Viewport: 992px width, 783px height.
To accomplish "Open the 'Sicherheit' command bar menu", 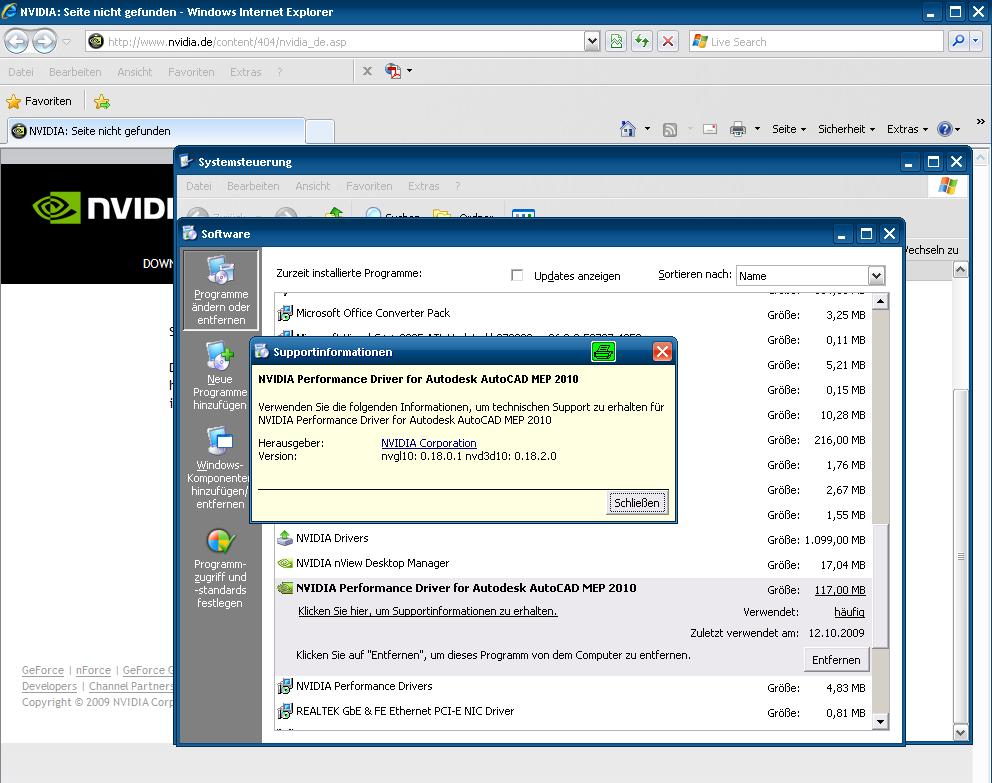I will tap(846, 129).
